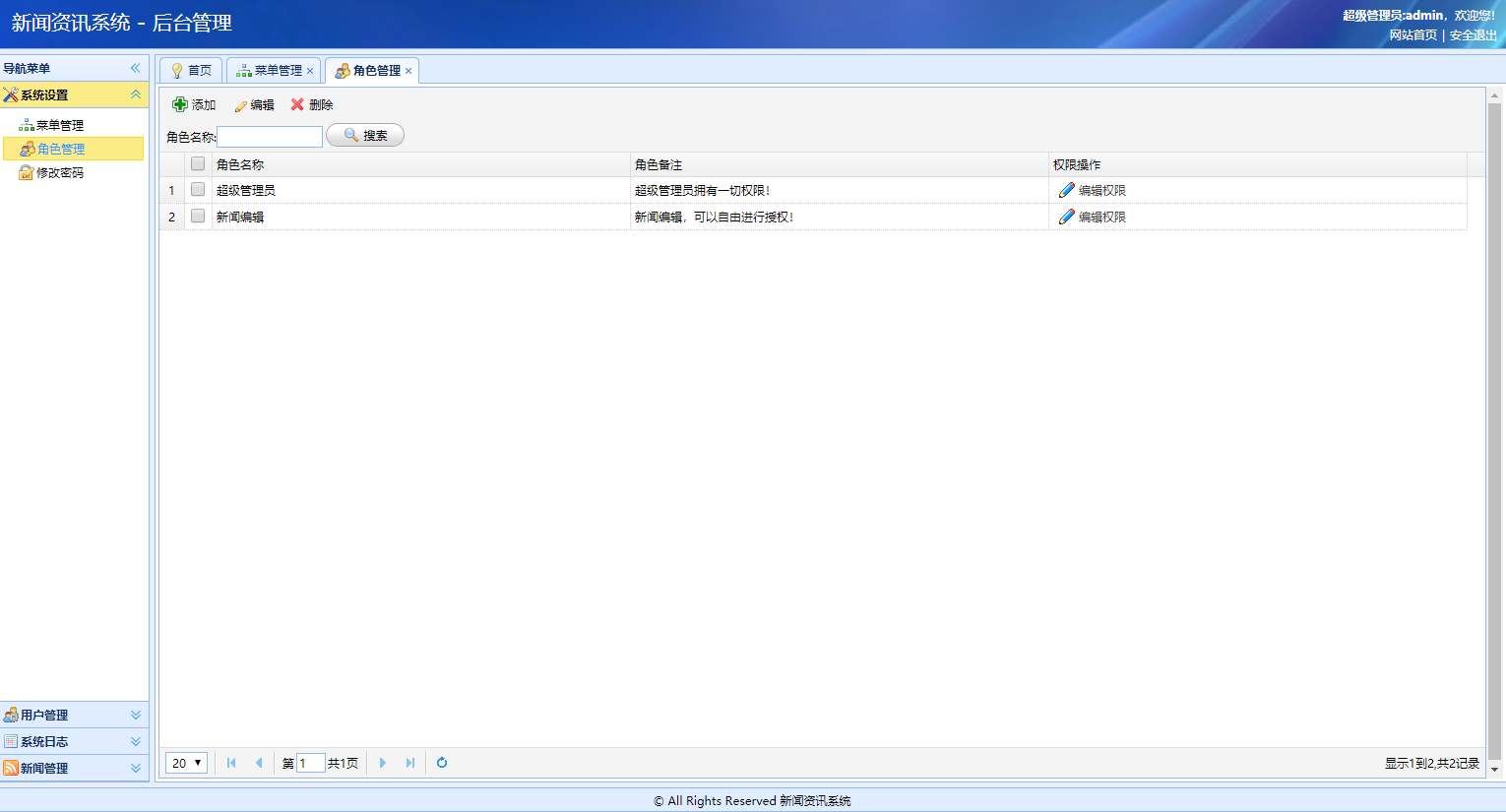Select the 角色管理 tab
1506x812 pixels.
pos(372,71)
